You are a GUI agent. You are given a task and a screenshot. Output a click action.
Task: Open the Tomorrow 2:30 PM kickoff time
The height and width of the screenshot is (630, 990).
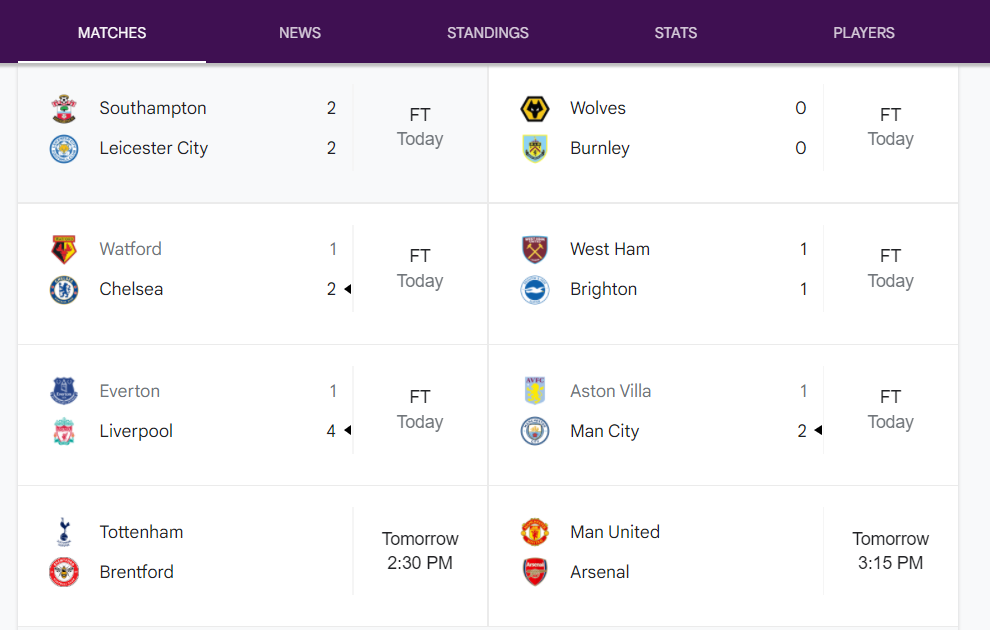(420, 551)
